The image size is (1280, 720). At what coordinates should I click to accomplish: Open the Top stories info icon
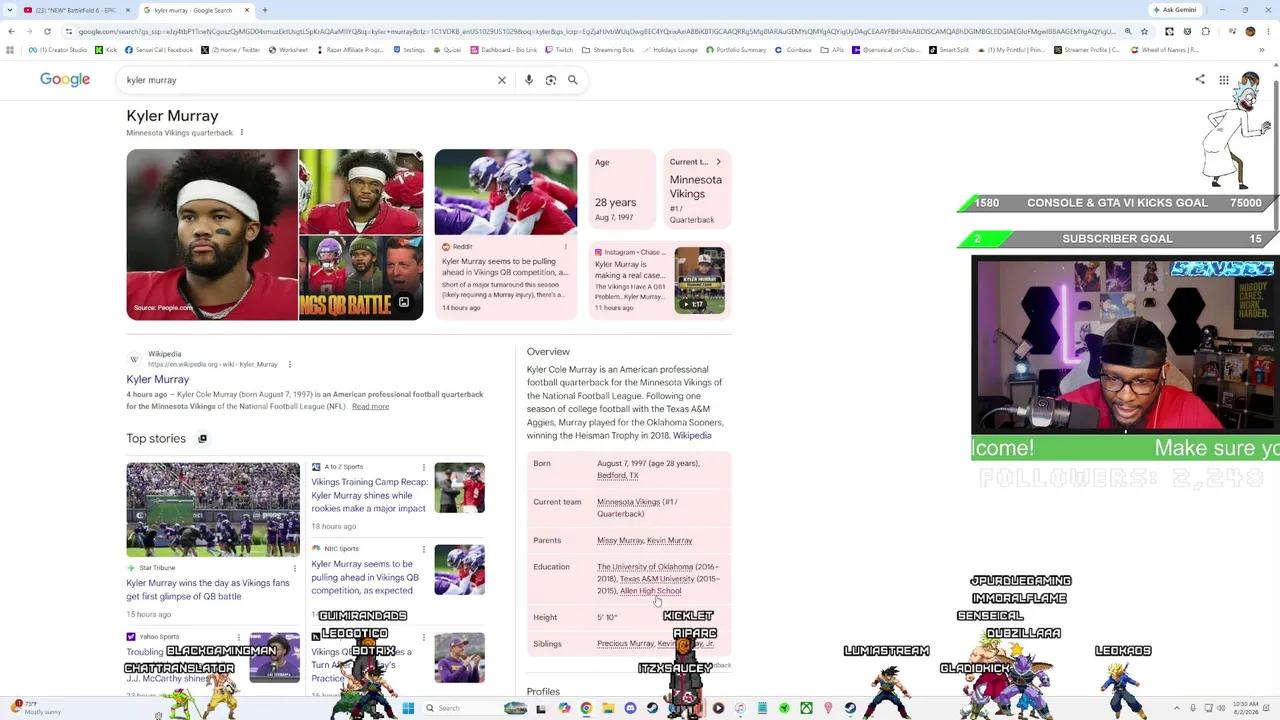coord(202,439)
